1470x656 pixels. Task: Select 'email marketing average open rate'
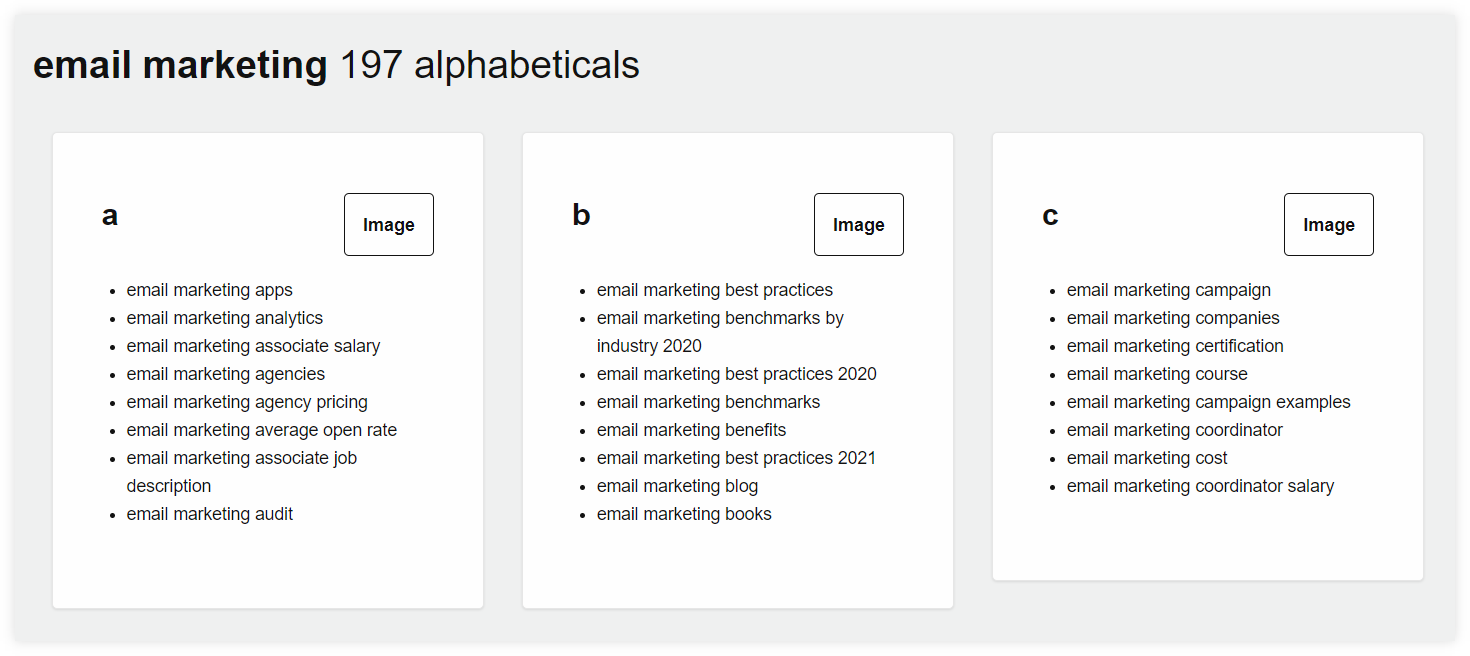(262, 430)
